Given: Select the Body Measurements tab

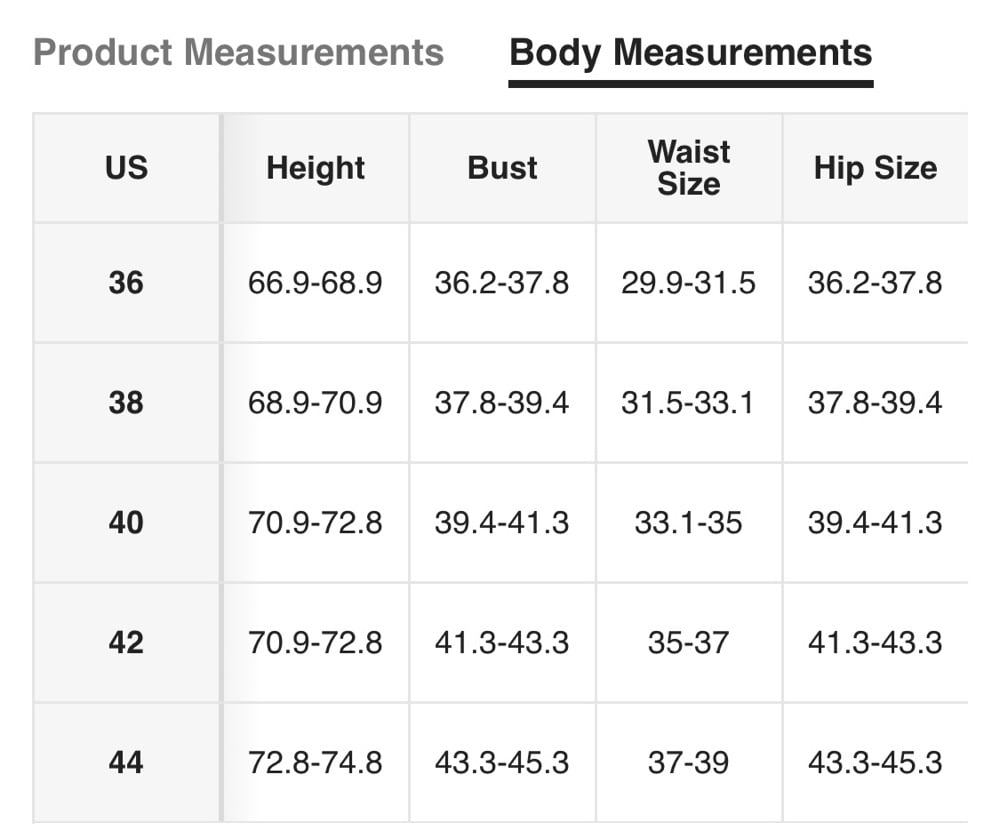Looking at the screenshot, I should (690, 52).
